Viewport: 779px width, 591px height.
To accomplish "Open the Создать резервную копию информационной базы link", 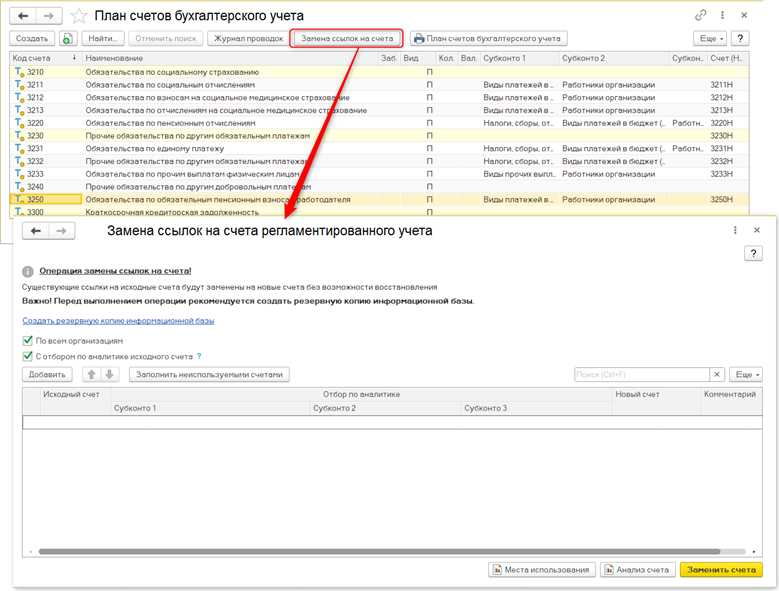I will 118,321.
